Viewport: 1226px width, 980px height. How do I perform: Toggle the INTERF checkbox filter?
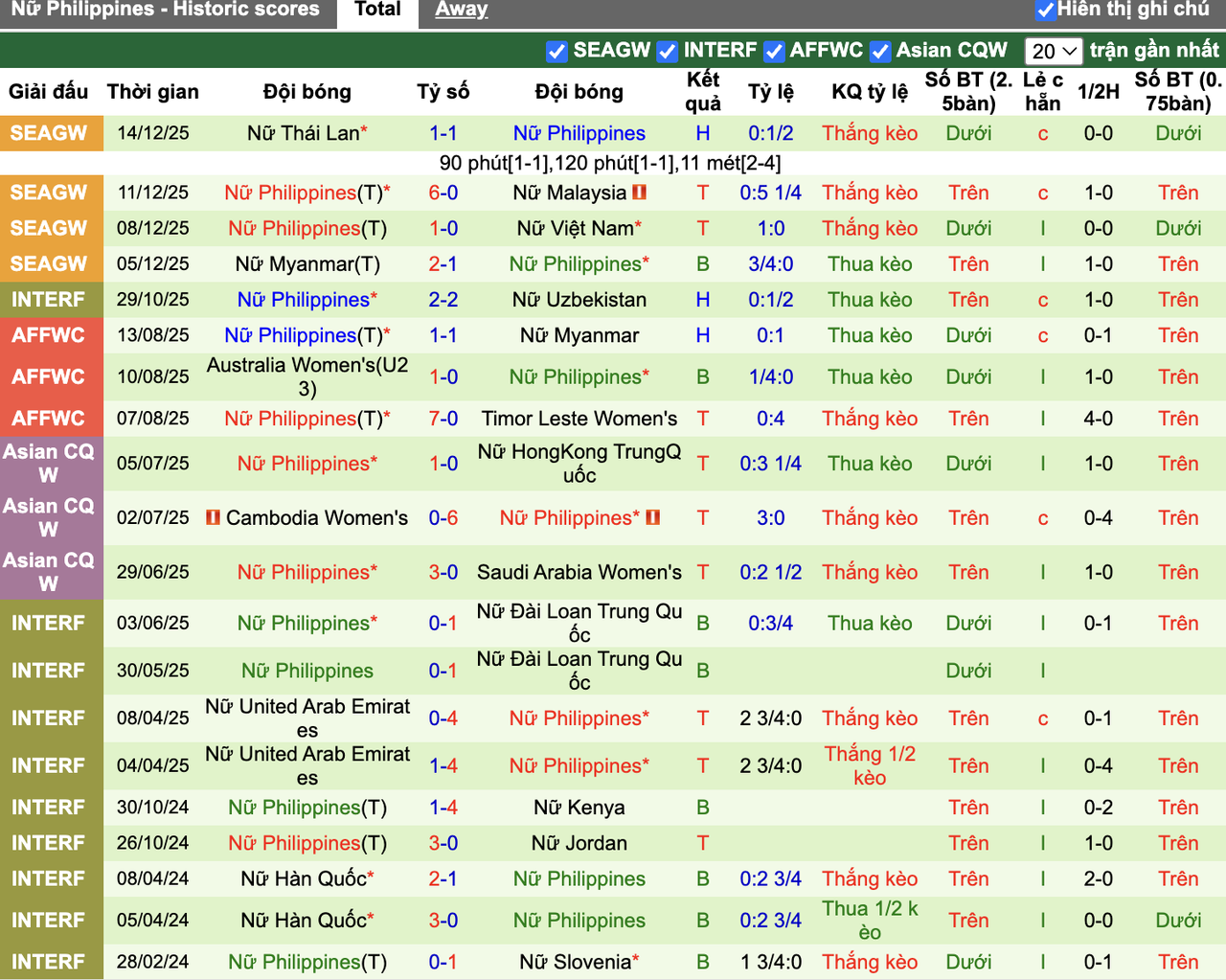(x=668, y=51)
